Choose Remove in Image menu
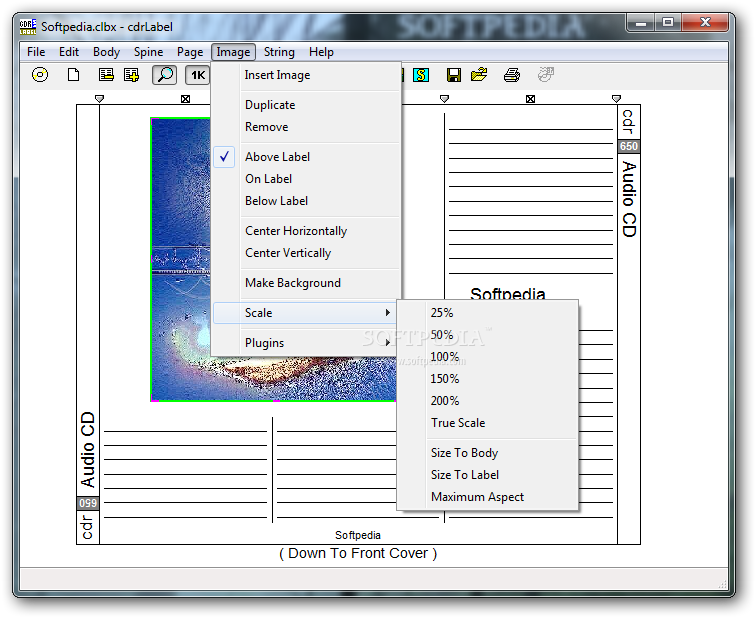 coord(307,127)
